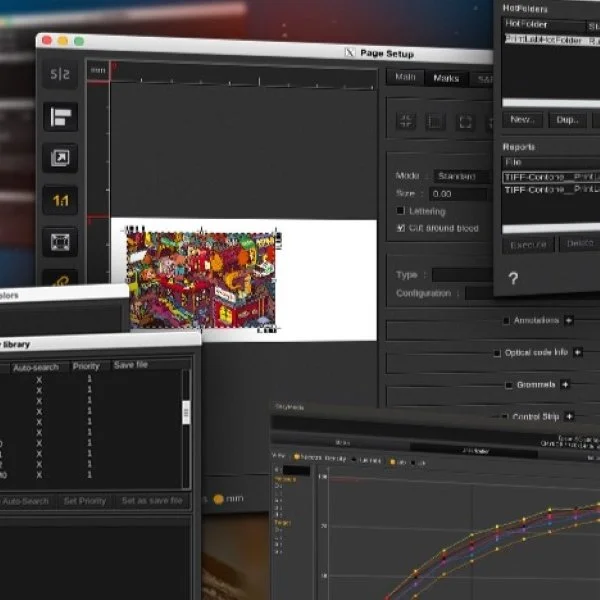Select the grid marks icon in Marks tab
The image size is (600, 600).
[435, 122]
